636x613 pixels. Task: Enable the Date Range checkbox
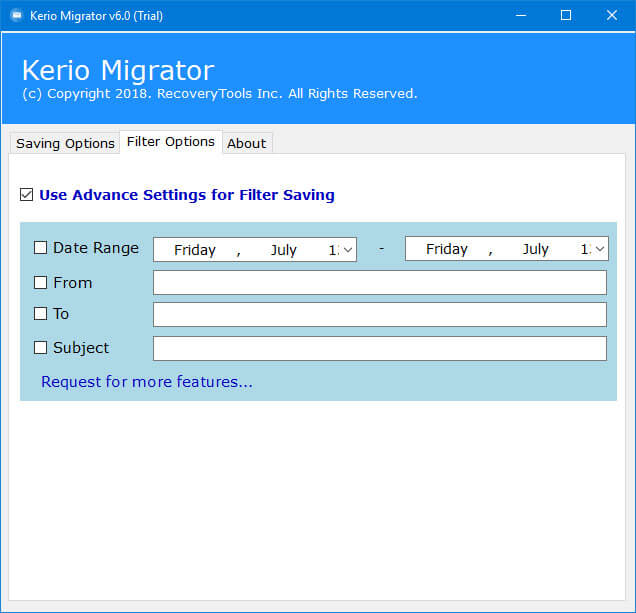click(x=40, y=247)
